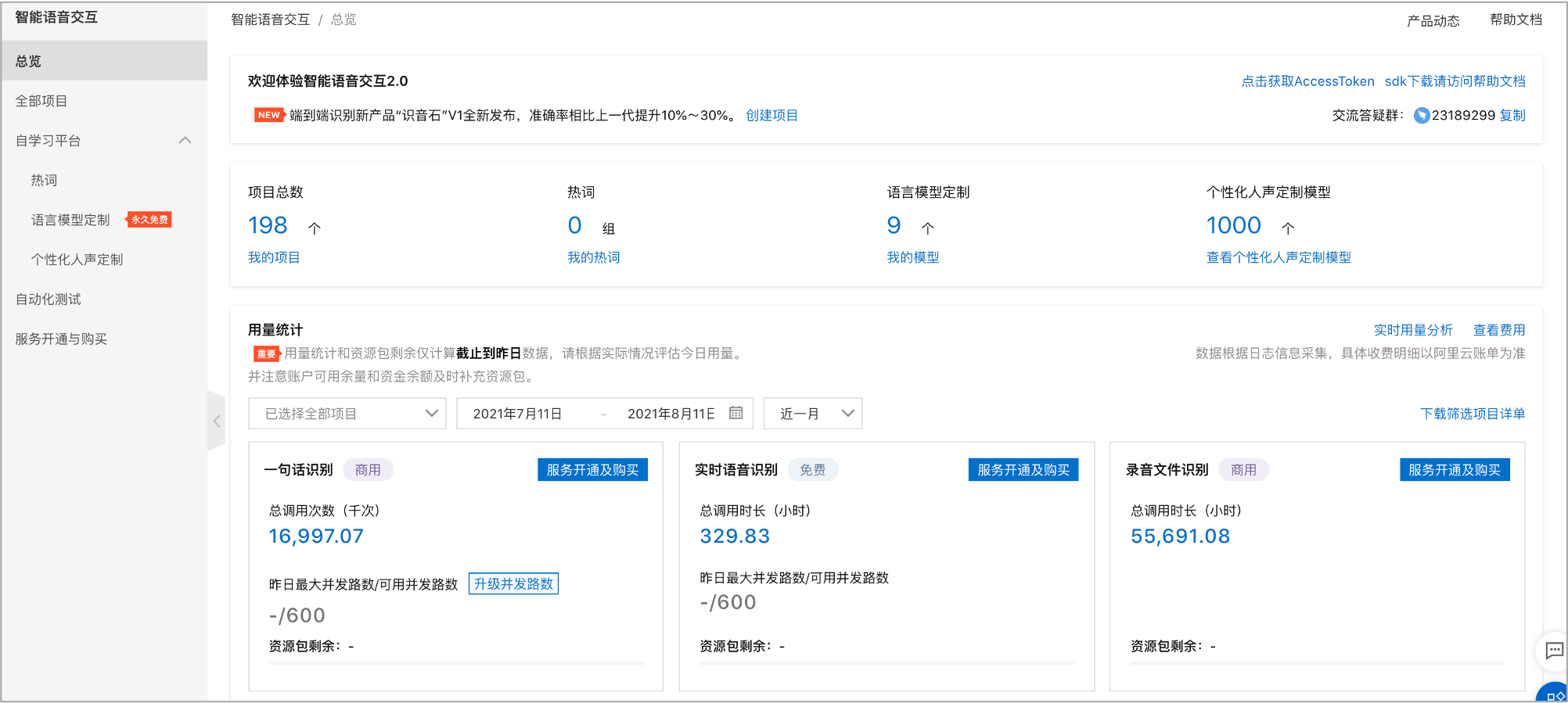Click the 智能语音交互 sidebar title
1568x703 pixels.
click(56, 17)
